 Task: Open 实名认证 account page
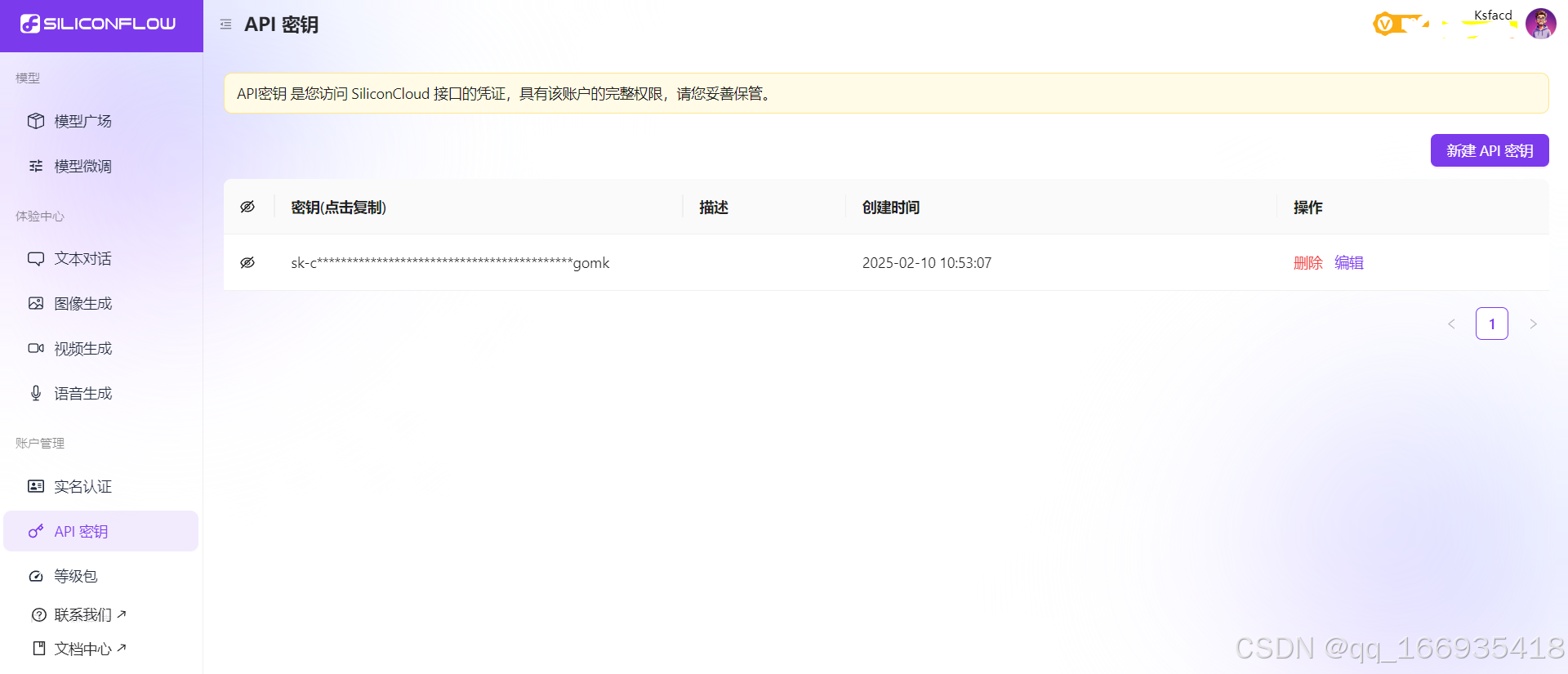(101, 486)
